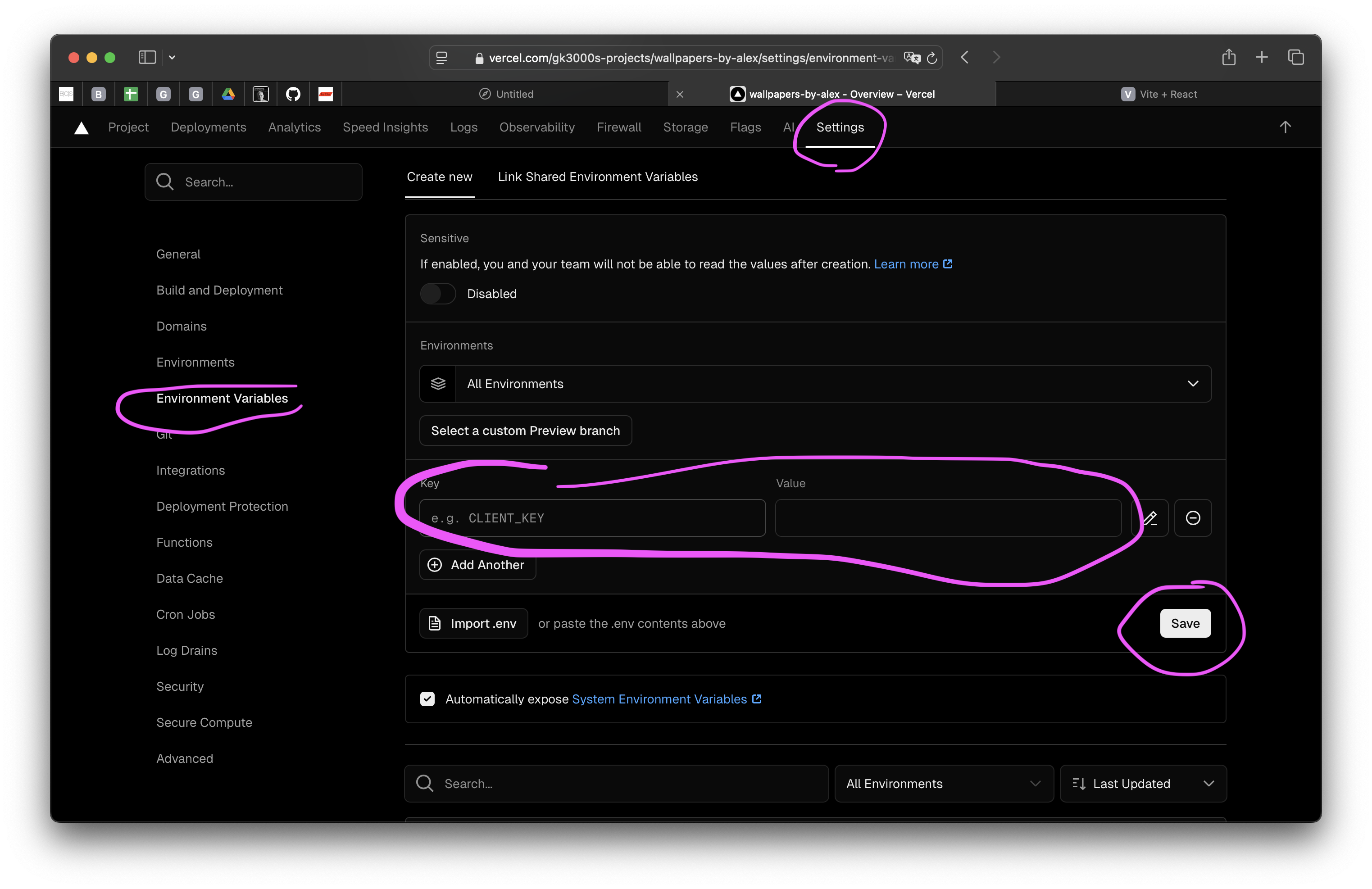The image size is (1372, 889).
Task: Open the Storage tab
Action: click(686, 127)
